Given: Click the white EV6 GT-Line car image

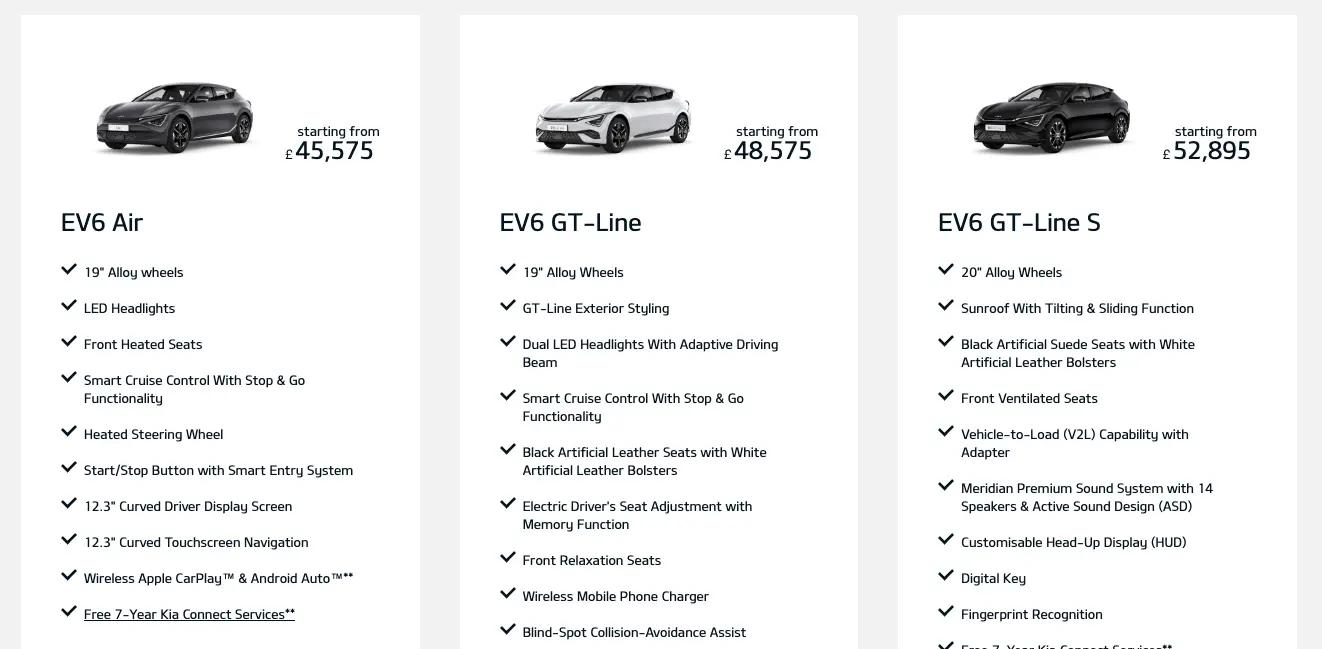Looking at the screenshot, I should (x=613, y=118).
